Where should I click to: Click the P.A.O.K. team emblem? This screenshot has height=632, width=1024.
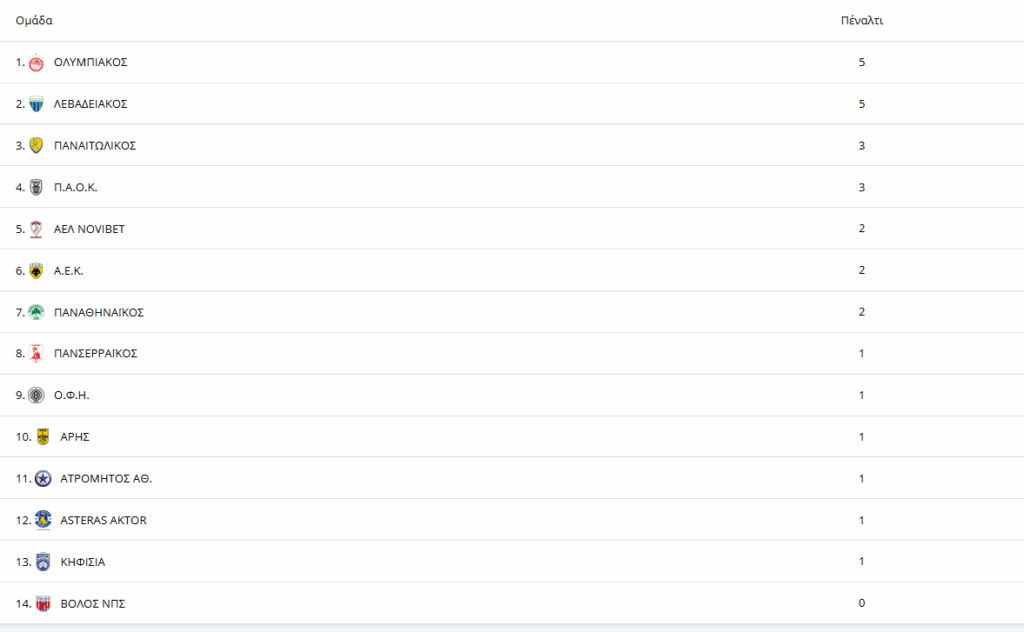click(x=36, y=187)
